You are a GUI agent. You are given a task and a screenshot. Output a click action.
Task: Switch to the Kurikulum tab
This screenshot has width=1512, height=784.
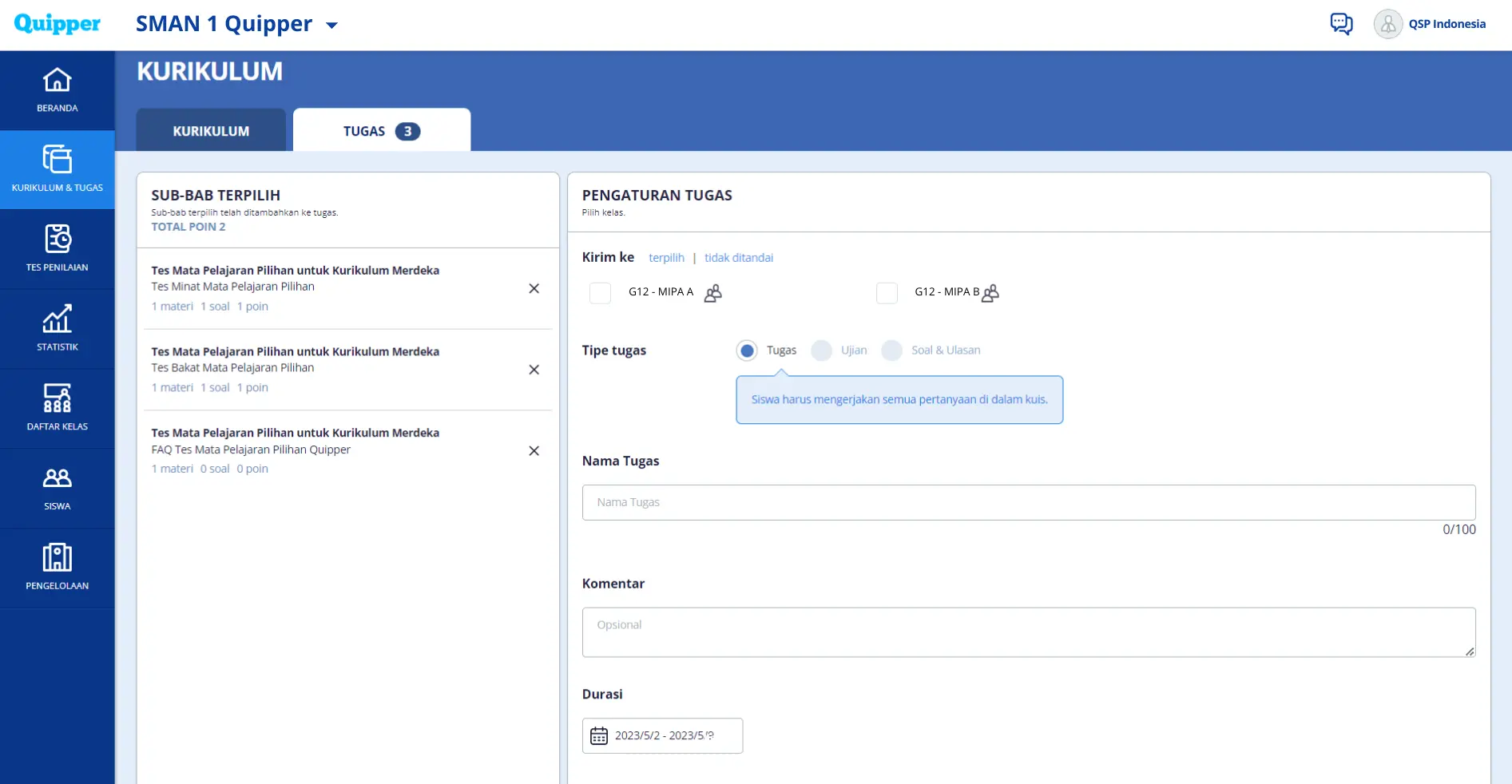click(211, 130)
